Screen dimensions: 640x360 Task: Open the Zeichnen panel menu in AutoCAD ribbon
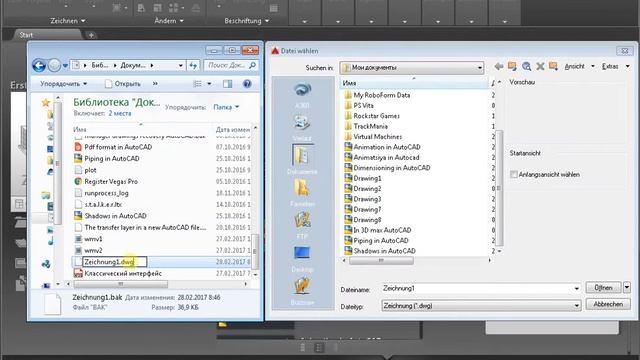pos(68,20)
